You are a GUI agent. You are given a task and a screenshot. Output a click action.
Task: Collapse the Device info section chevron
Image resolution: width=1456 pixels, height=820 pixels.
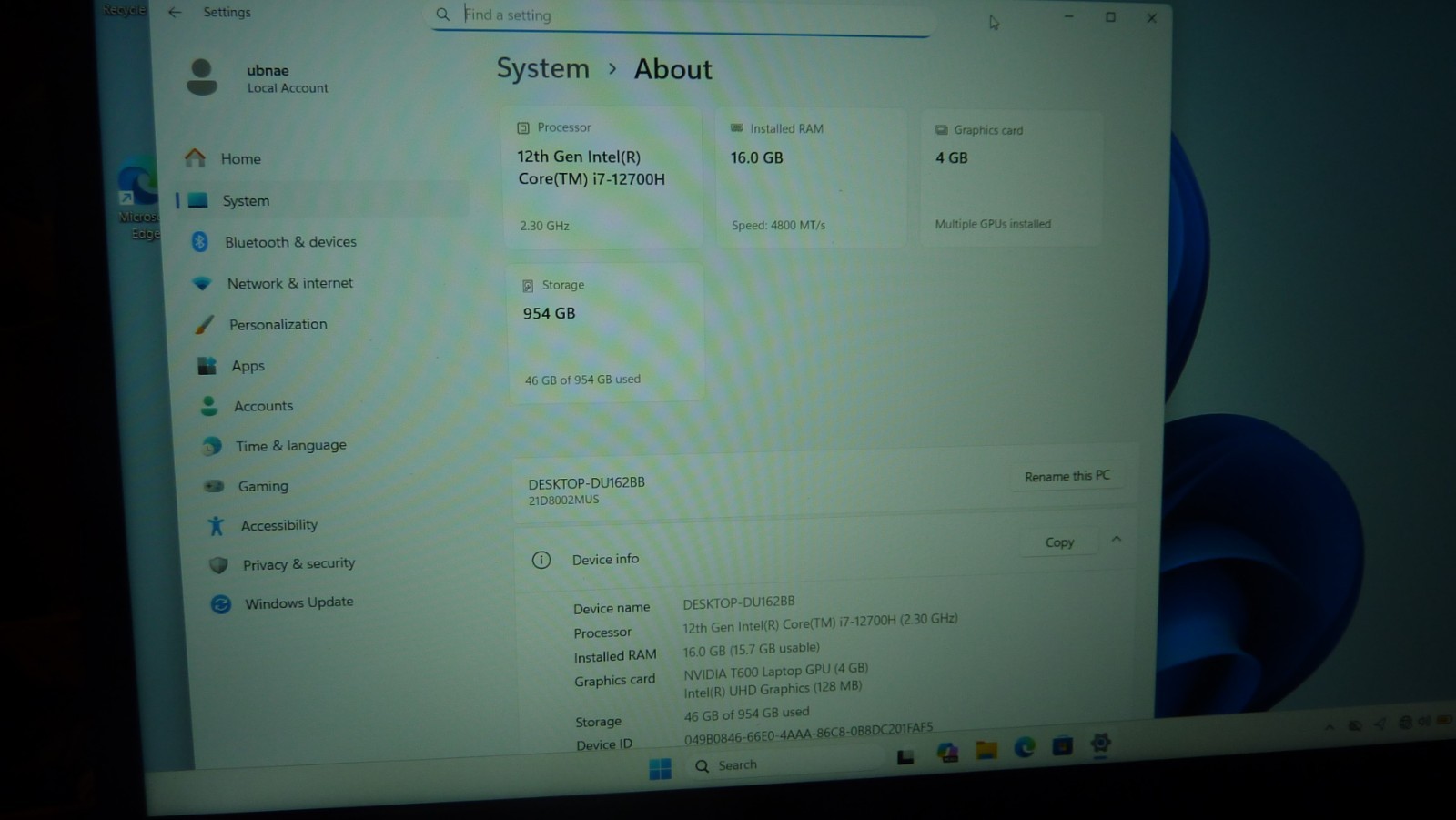[1117, 540]
